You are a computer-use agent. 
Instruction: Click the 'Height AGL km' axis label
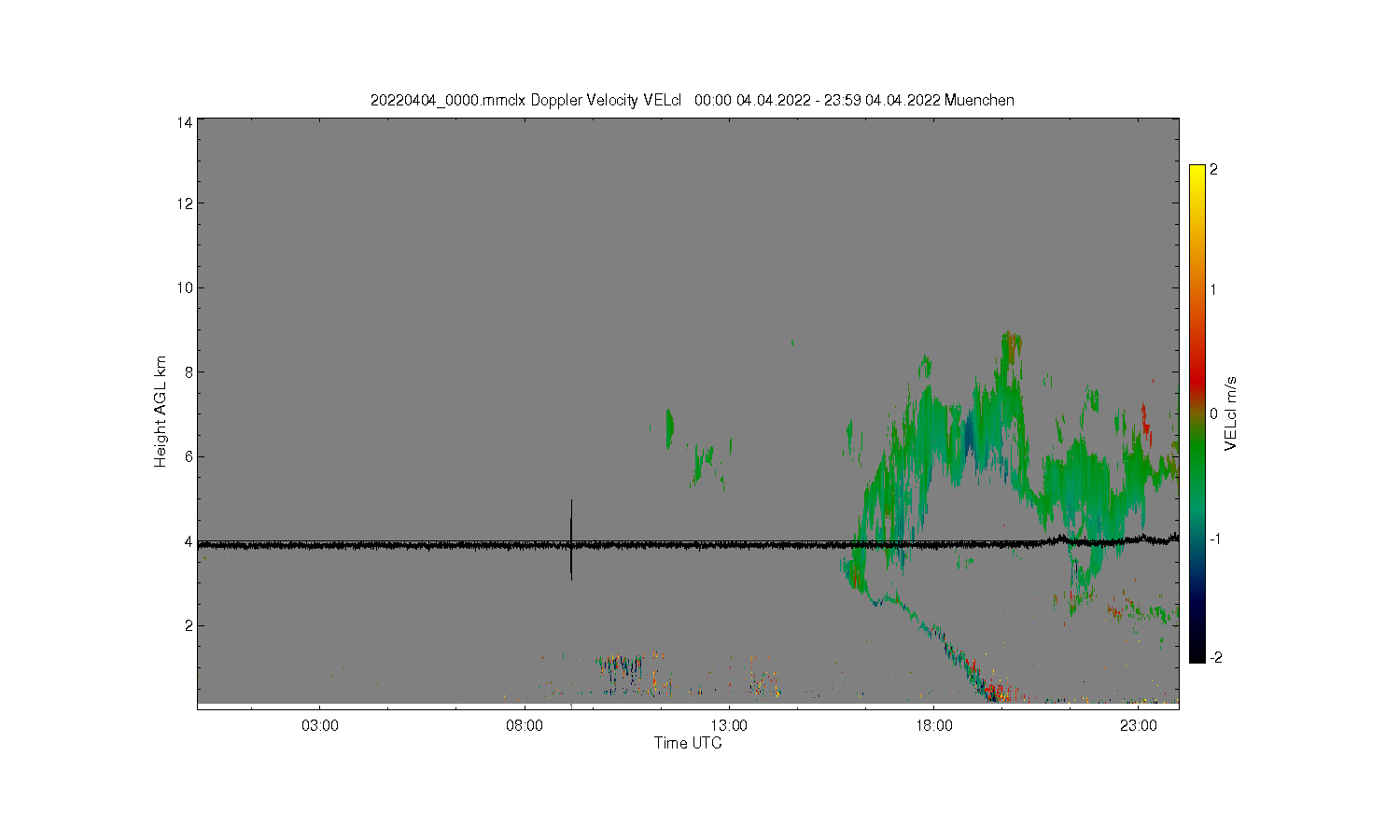coord(161,411)
